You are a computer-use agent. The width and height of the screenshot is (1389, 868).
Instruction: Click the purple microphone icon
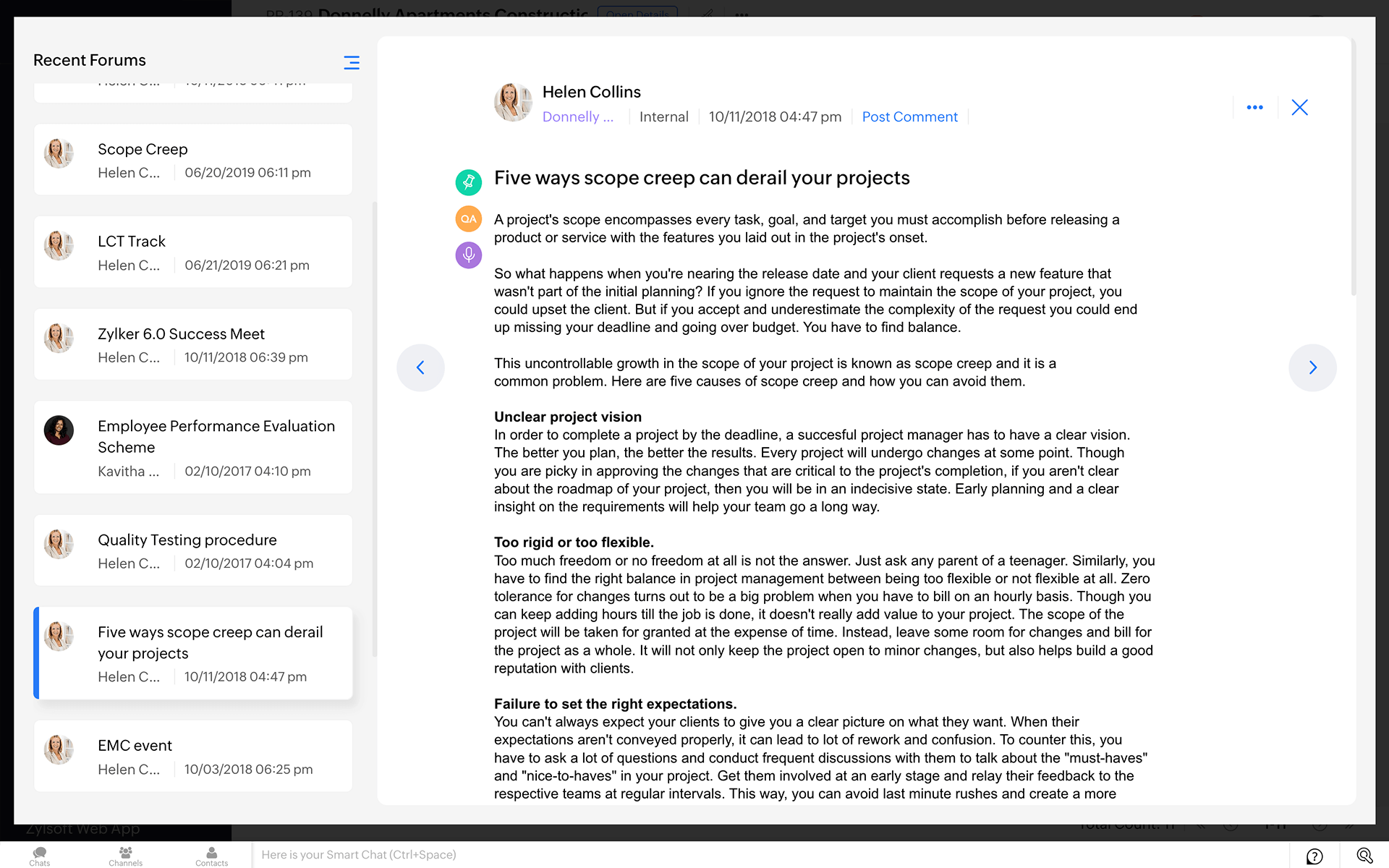point(468,255)
